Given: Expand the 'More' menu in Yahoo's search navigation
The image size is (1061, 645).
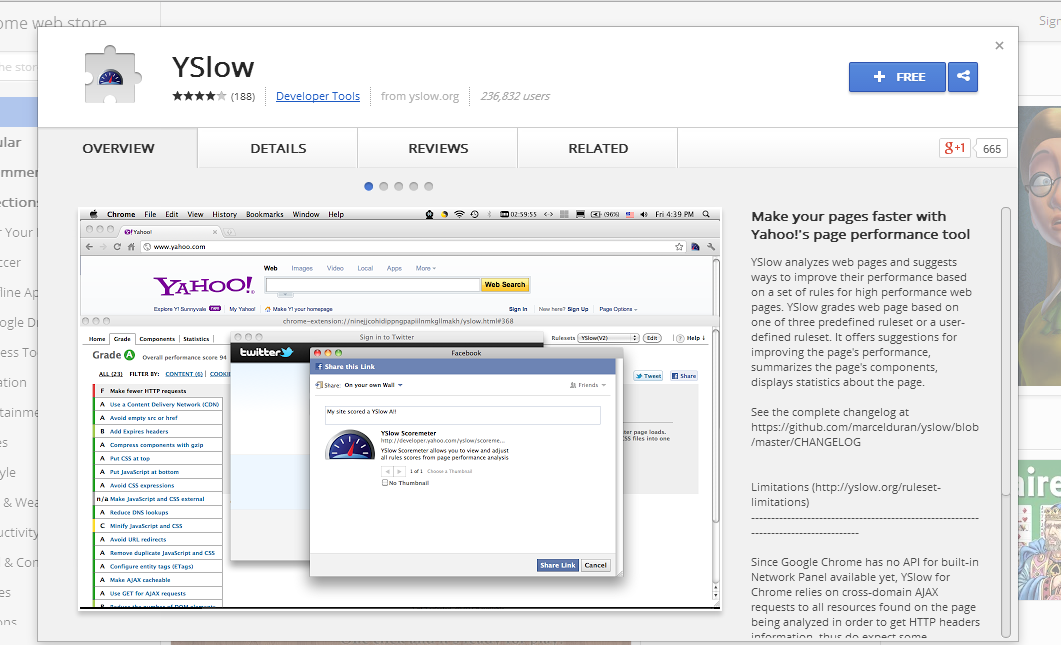Looking at the screenshot, I should (x=425, y=267).
